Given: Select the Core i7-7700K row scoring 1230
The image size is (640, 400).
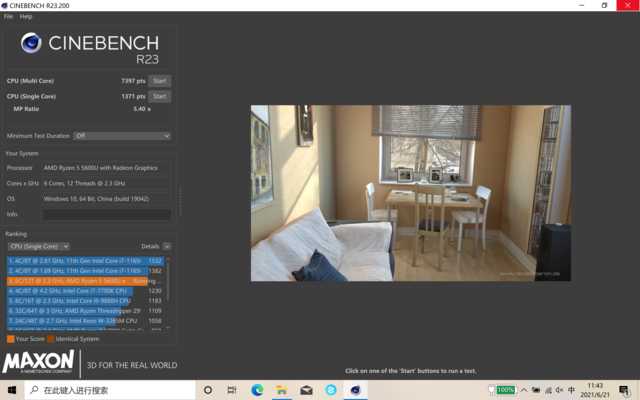Looking at the screenshot, I should (86, 291).
